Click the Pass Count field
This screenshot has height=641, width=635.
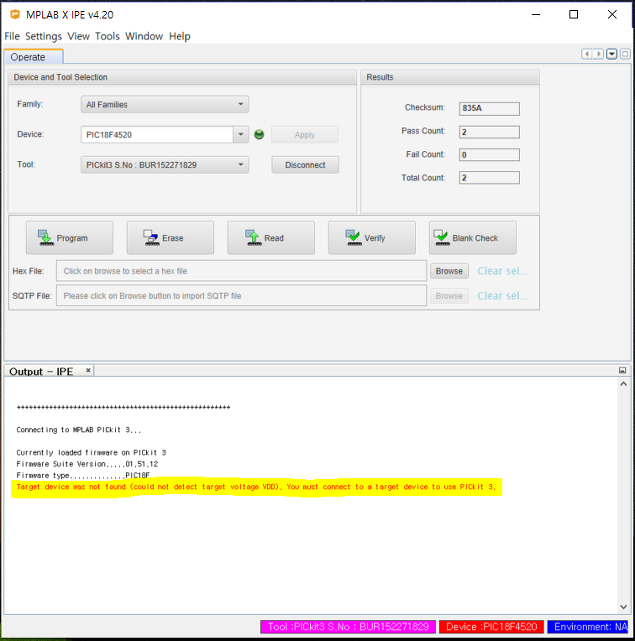(x=489, y=132)
